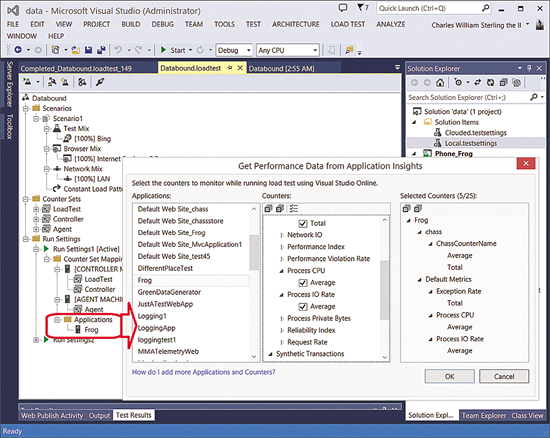Click the Open File folder icon

pyautogui.click(x=75, y=50)
